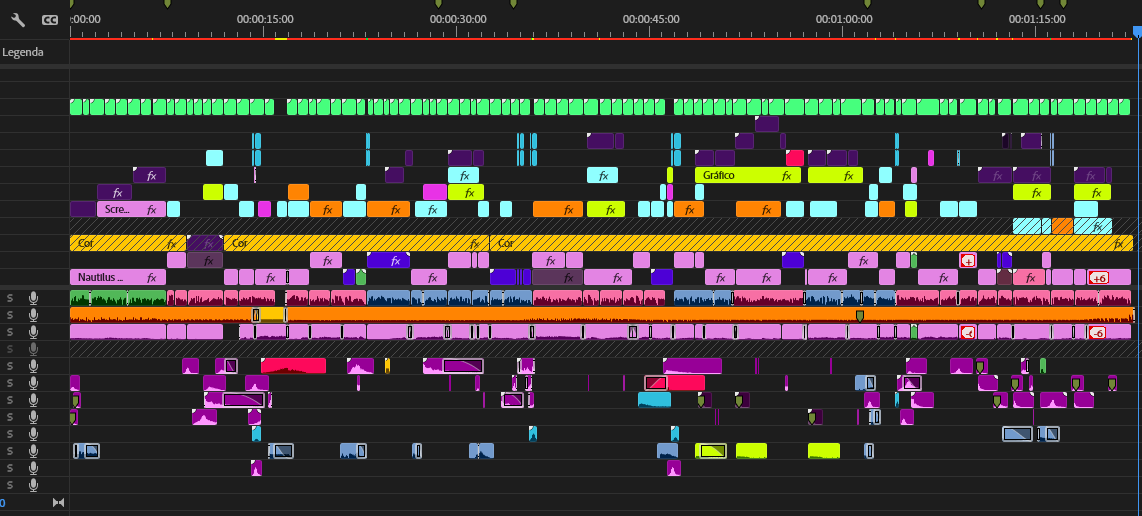This screenshot has height=516, width=1142.
Task: Click the red + badge on the pink video clip
Action: 968,260
